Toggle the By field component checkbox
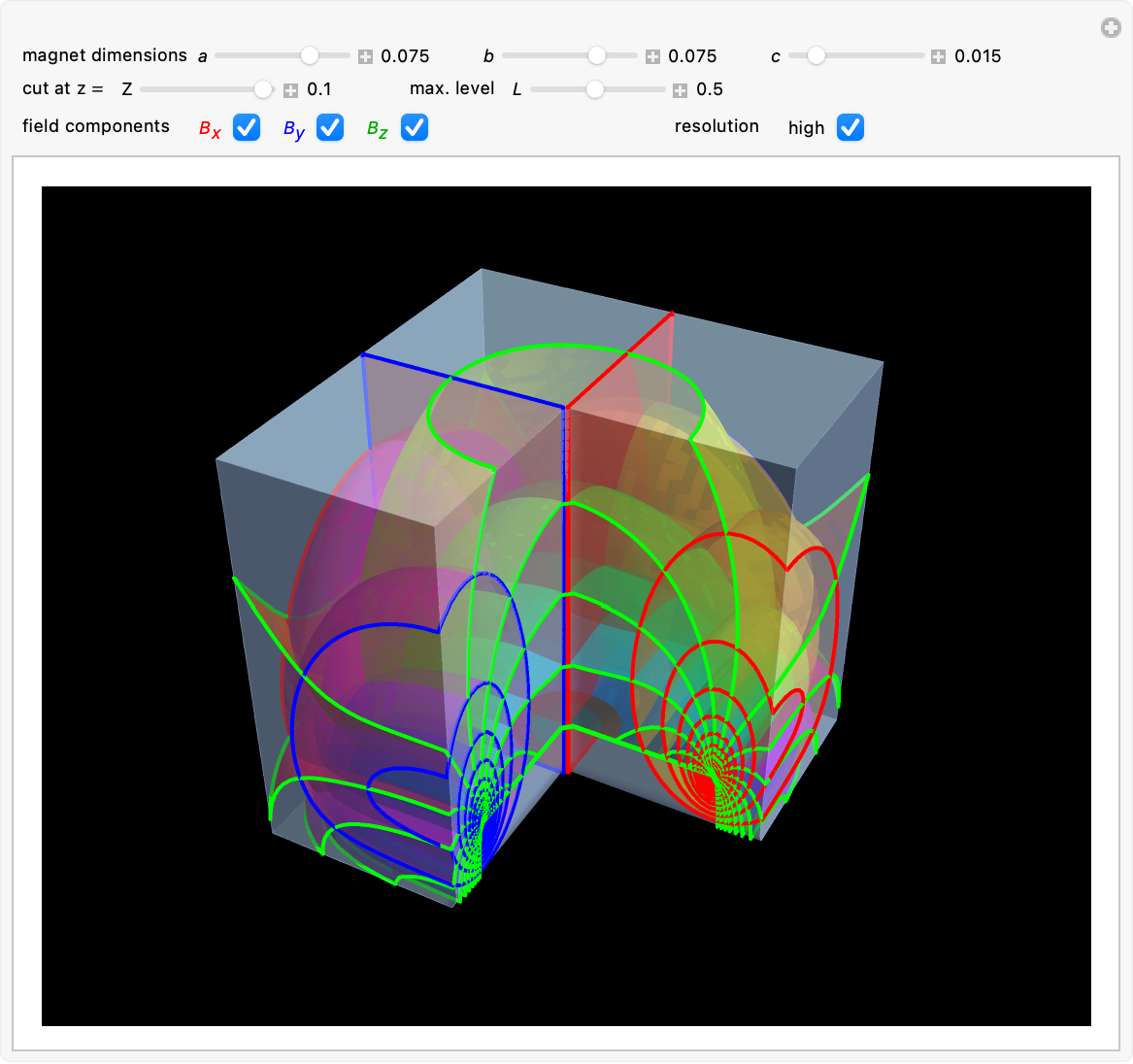Screen dimensions: 1133x1064 pos(330,127)
